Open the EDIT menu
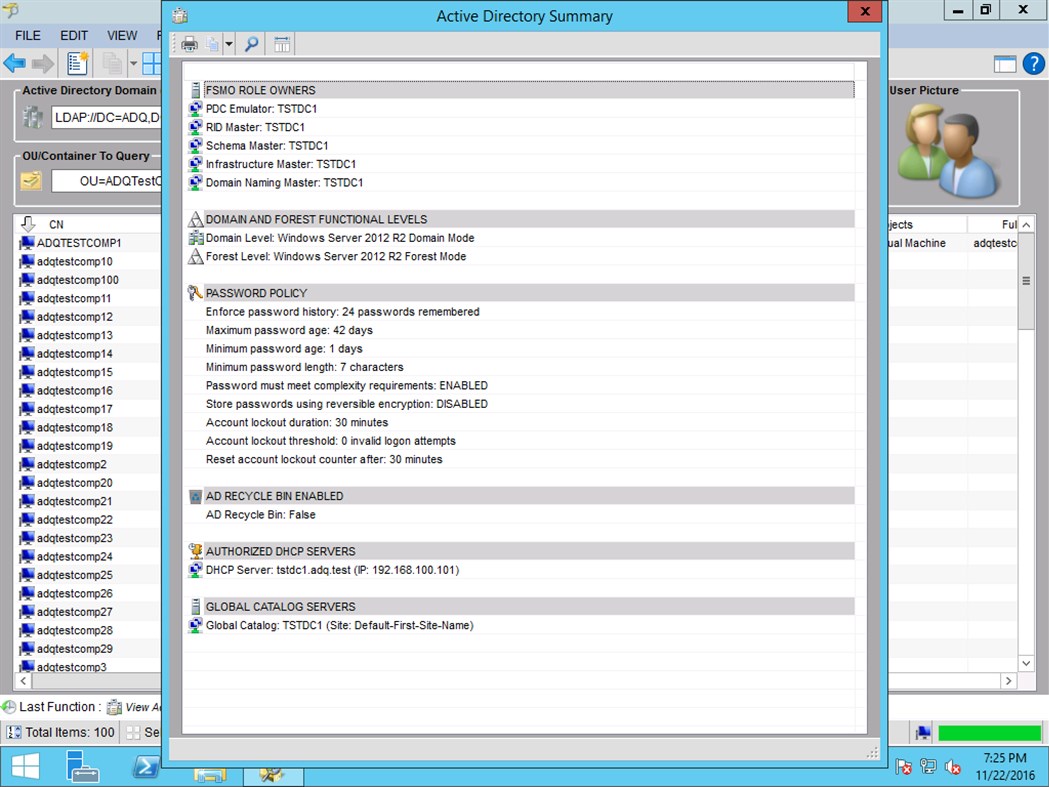1049x787 pixels. [x=74, y=35]
